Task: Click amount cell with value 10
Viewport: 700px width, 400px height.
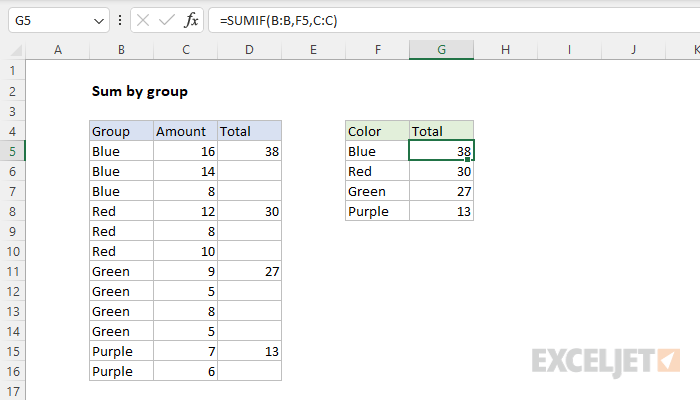Action: tap(186, 251)
